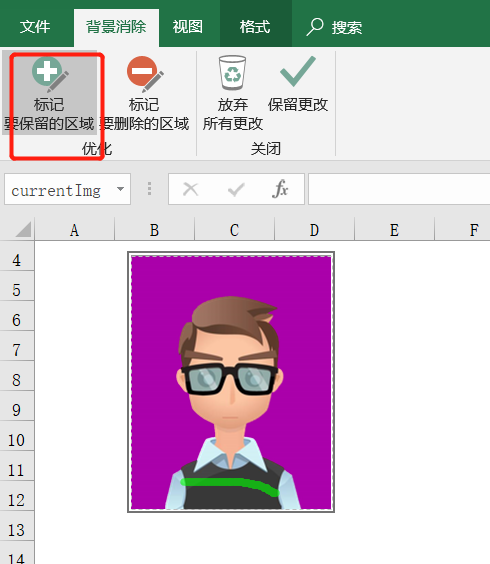Viewport: 490px width, 564px height.
Task: Select column A header
Action: (x=74, y=229)
